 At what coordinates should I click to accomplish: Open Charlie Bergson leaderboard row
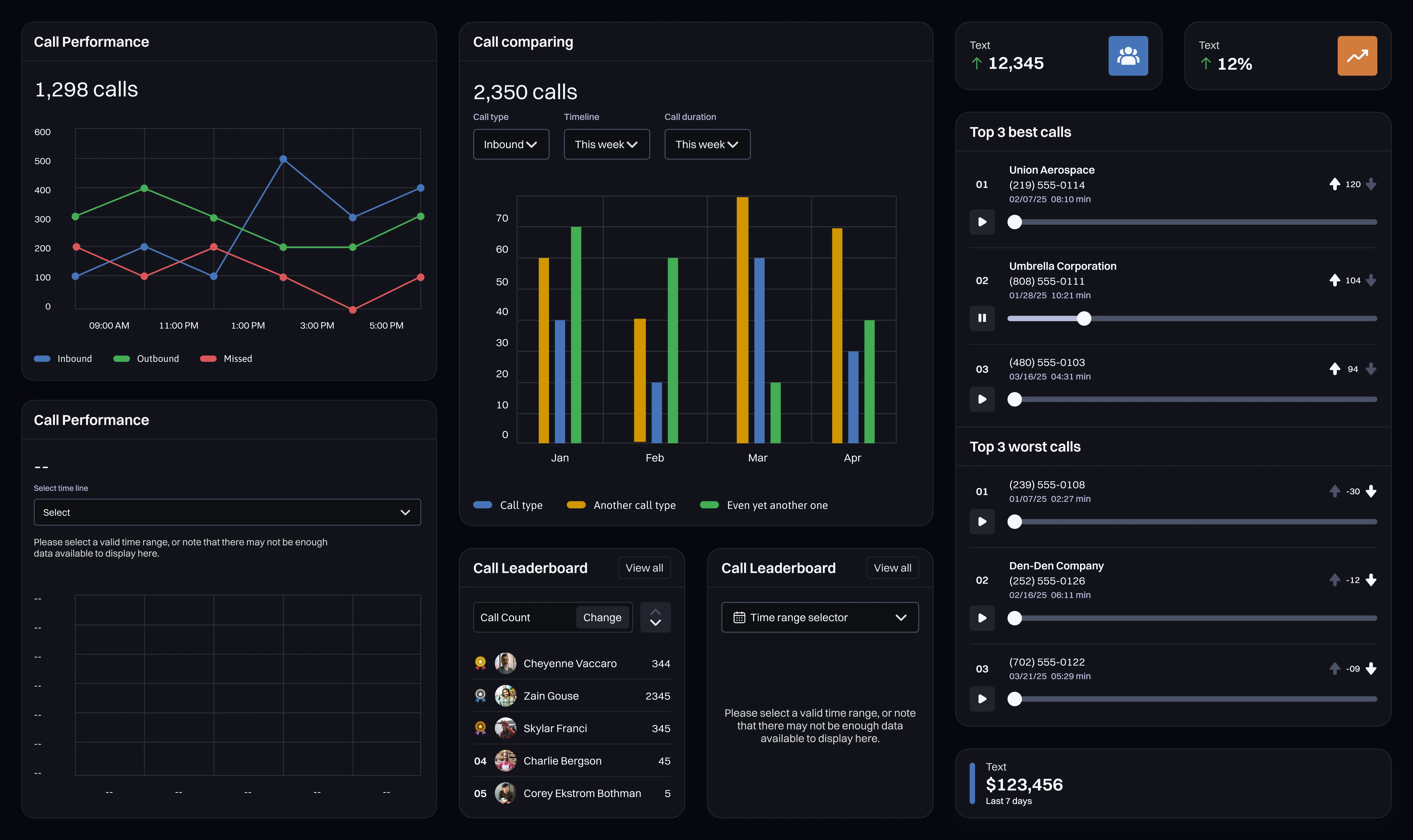click(x=572, y=761)
